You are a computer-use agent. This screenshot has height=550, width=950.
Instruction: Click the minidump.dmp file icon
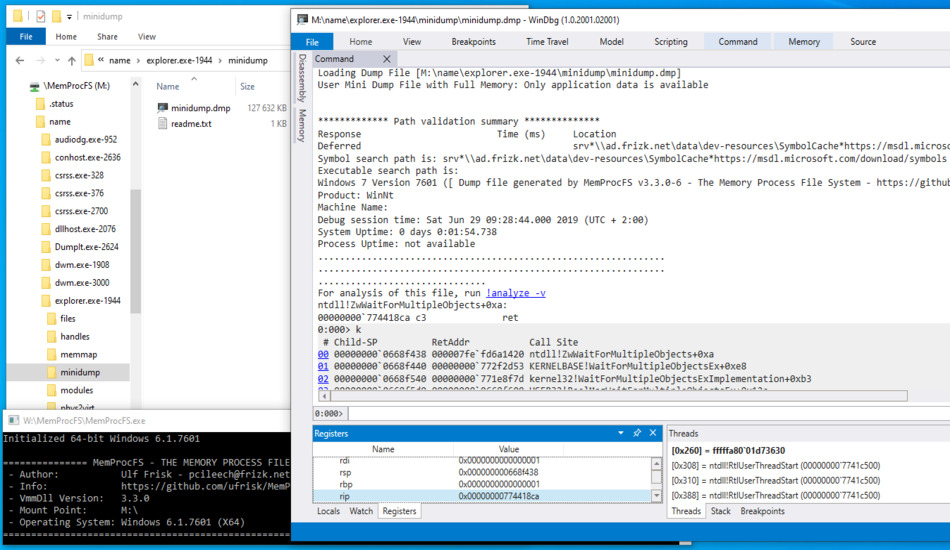tap(163, 108)
